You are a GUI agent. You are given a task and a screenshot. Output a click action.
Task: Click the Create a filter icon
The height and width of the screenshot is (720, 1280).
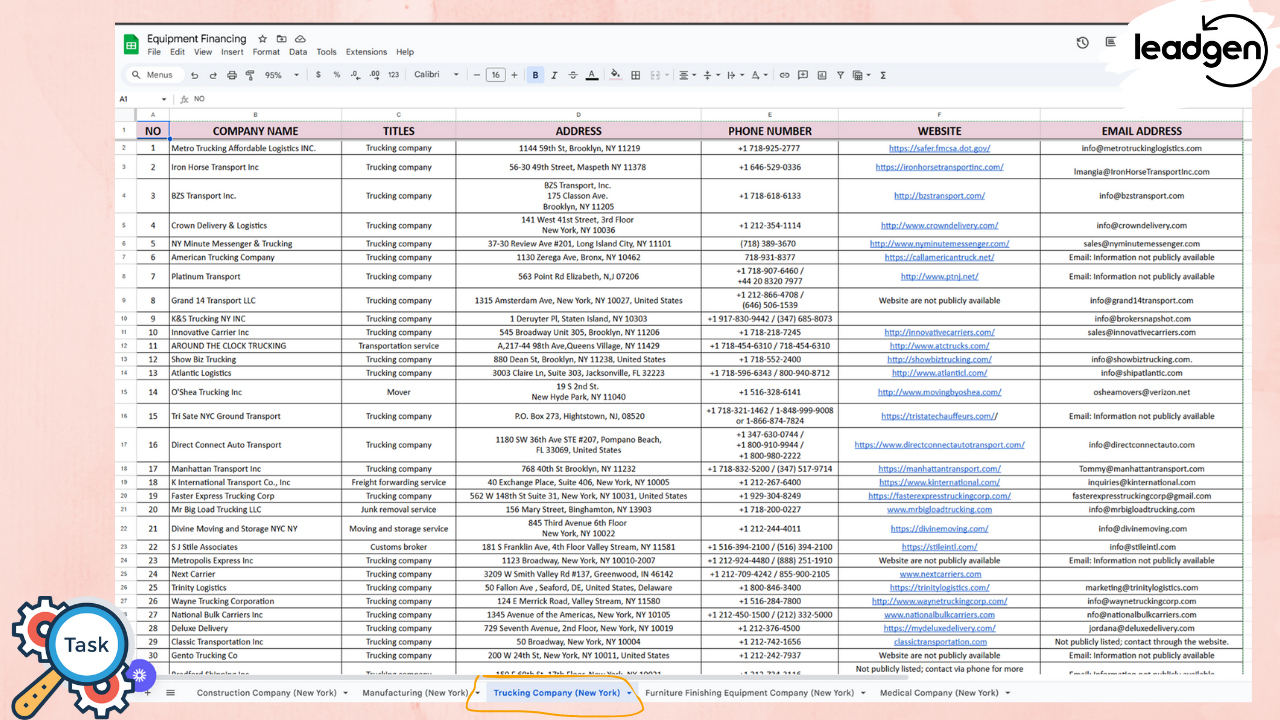point(840,75)
